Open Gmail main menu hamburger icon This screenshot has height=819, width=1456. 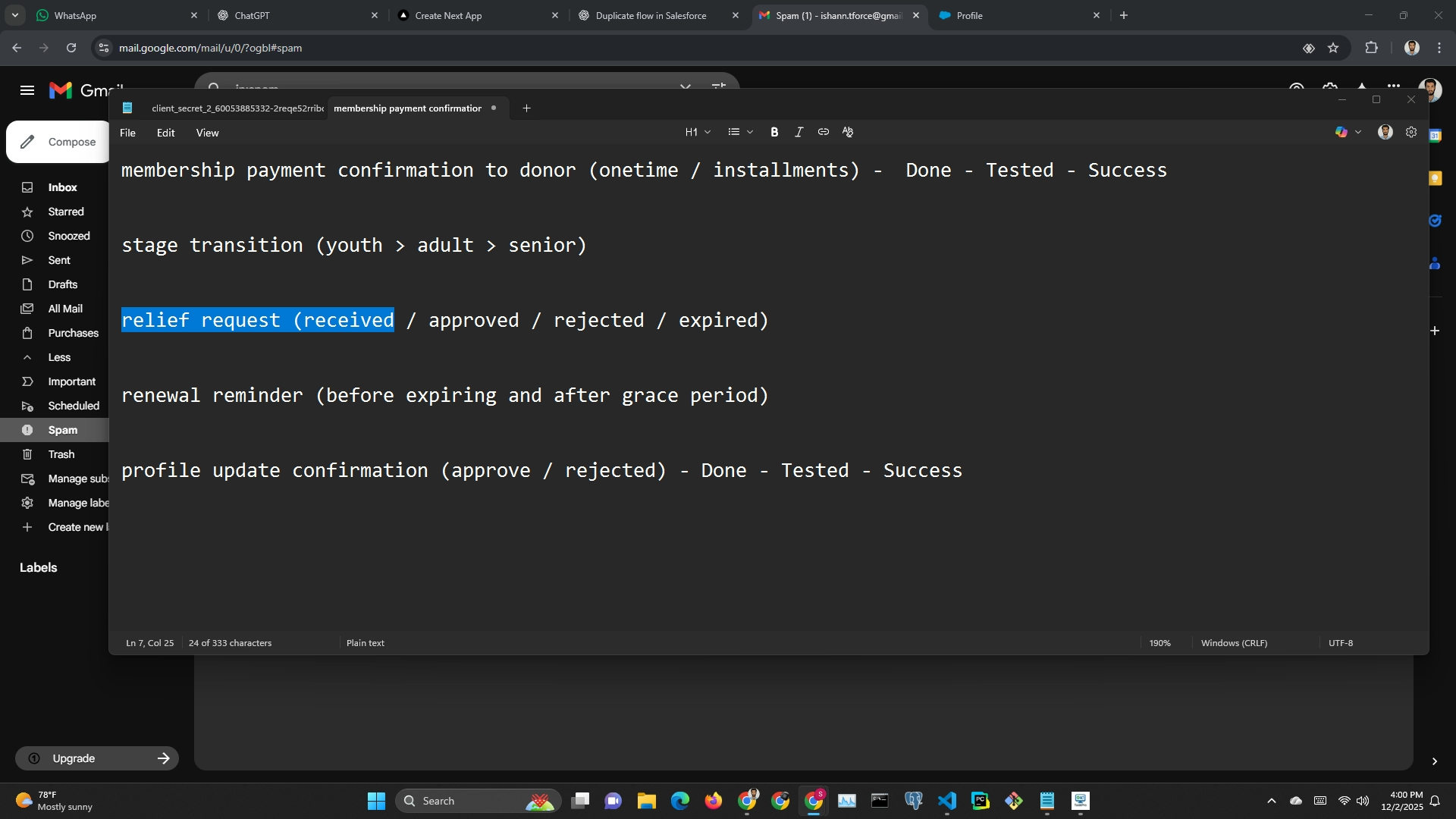(x=27, y=90)
